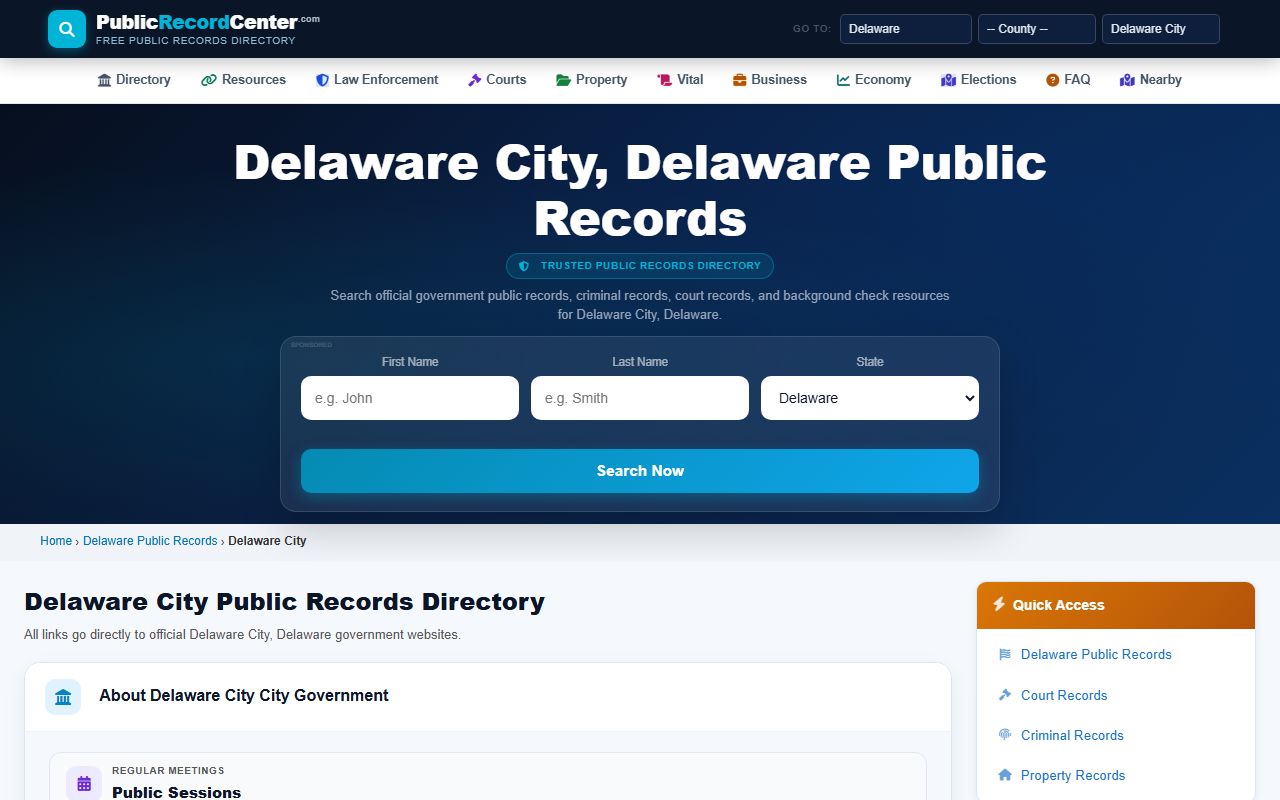Click the PublicRecordCenter magnifier logo icon
This screenshot has height=800, width=1280.
pos(67,29)
